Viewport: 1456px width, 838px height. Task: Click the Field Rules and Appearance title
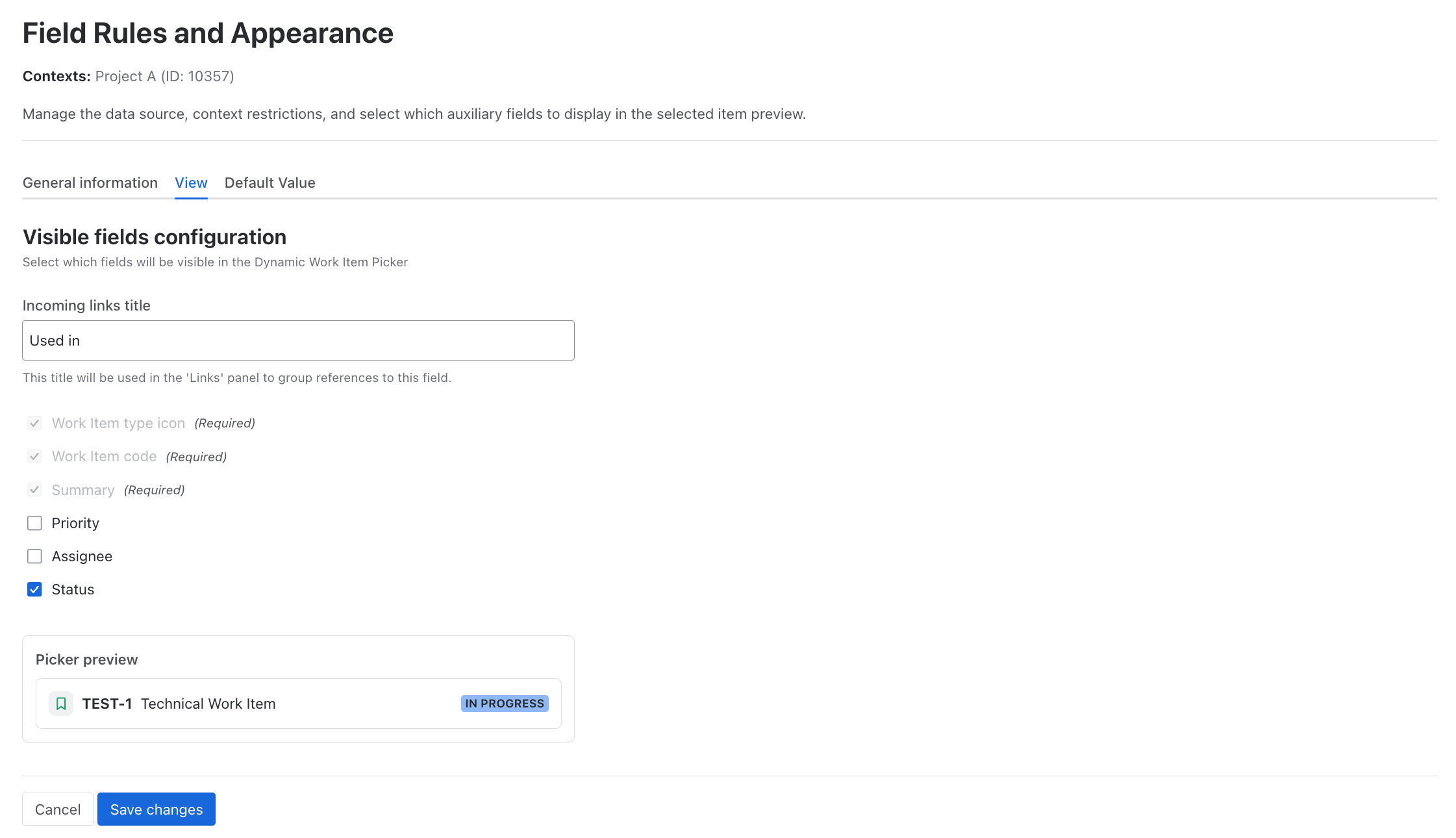pos(208,33)
